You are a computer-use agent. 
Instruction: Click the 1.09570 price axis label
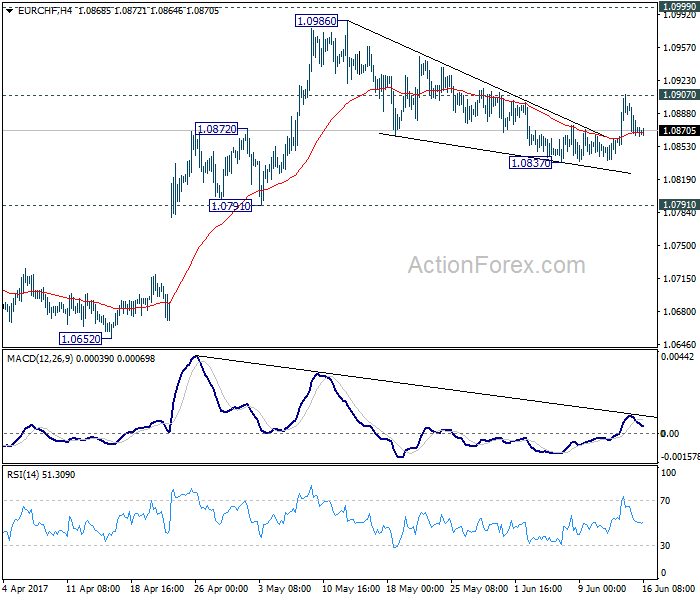679,47
